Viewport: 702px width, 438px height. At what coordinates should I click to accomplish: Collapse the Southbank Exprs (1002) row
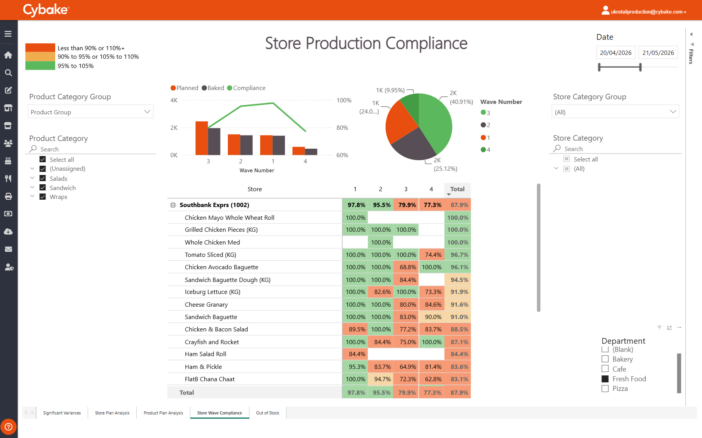coord(173,205)
